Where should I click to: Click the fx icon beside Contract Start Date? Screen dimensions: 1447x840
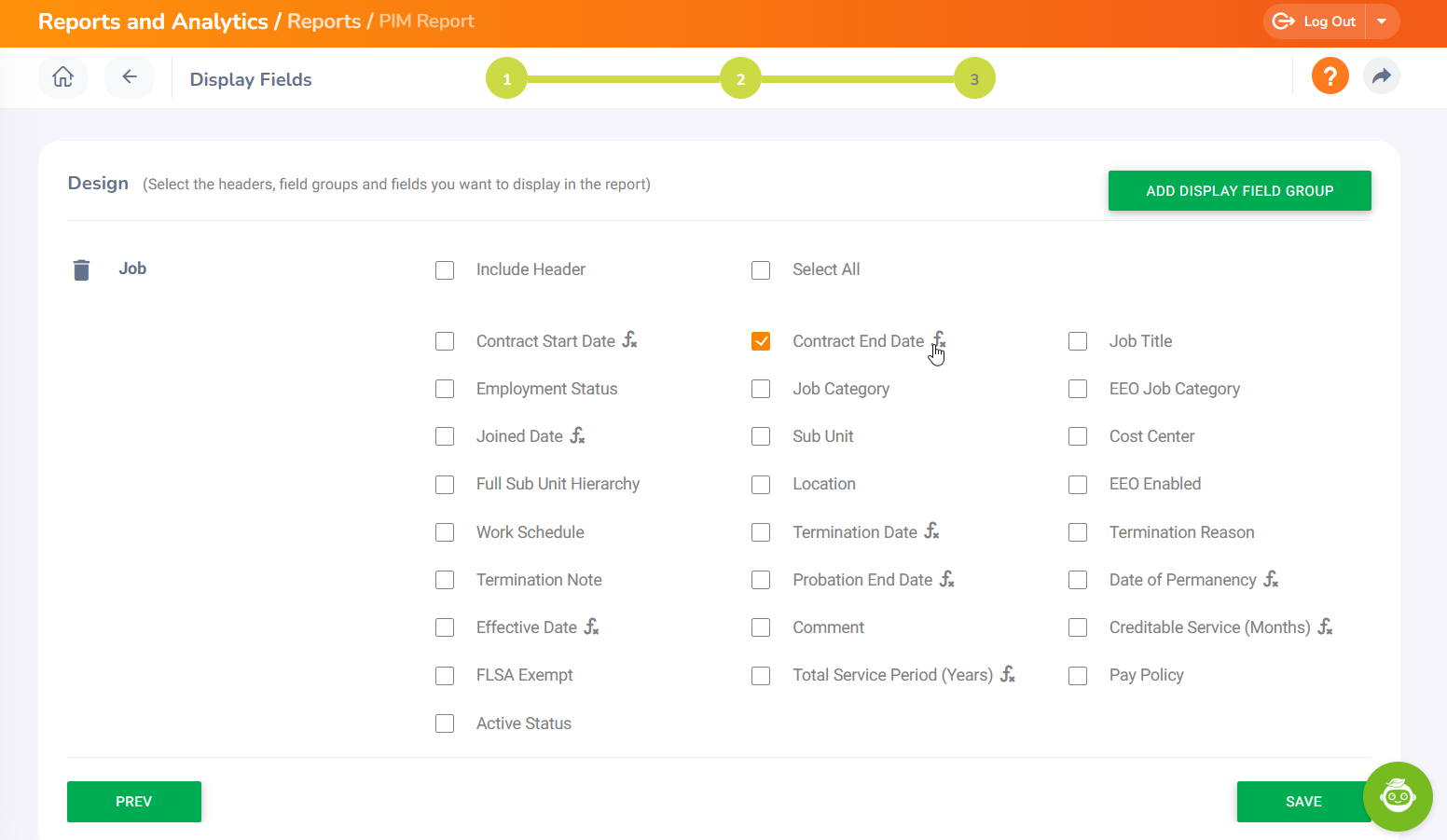630,340
